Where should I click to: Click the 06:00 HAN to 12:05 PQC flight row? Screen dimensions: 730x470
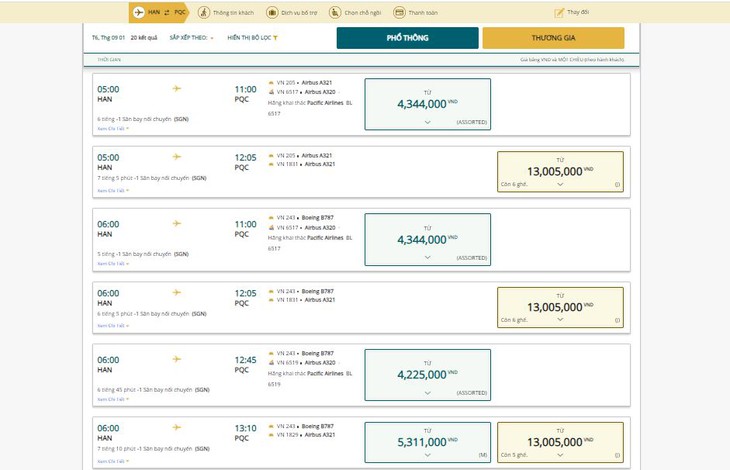click(x=361, y=308)
